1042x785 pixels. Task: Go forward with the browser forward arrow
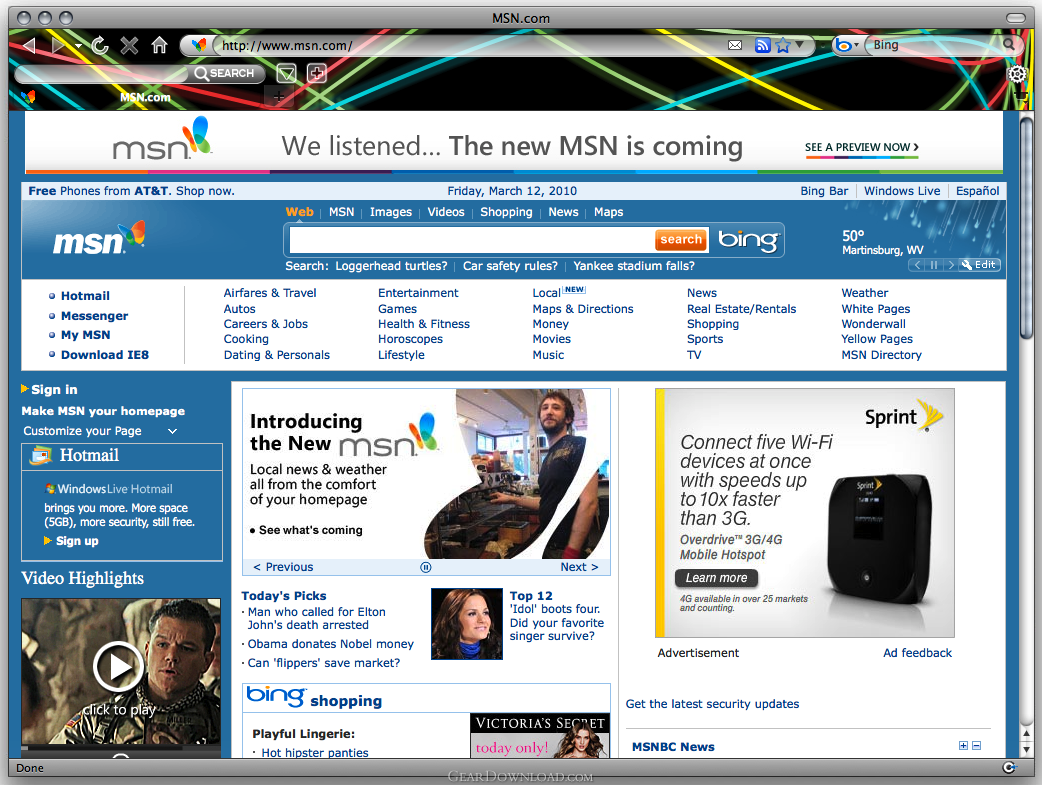click(58, 45)
